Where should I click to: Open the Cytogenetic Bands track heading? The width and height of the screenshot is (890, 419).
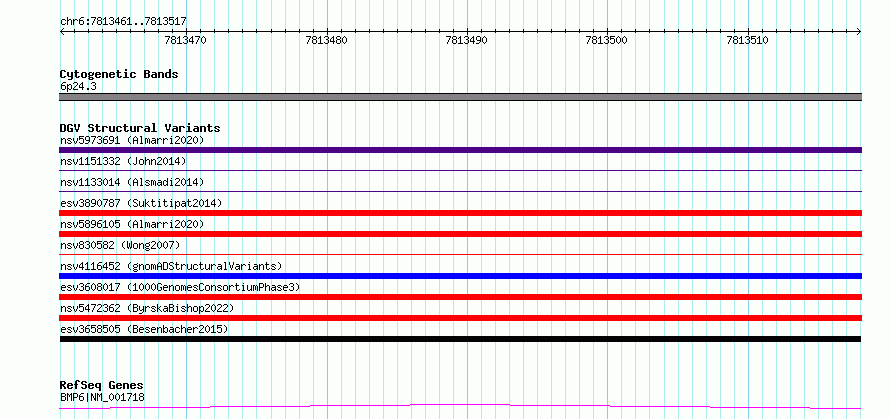[x=119, y=74]
